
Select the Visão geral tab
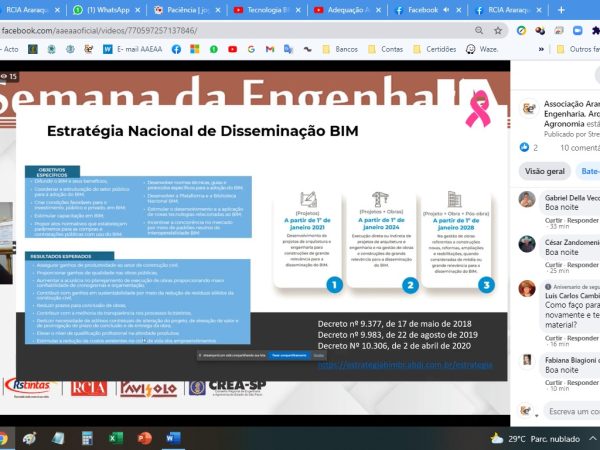click(x=545, y=171)
